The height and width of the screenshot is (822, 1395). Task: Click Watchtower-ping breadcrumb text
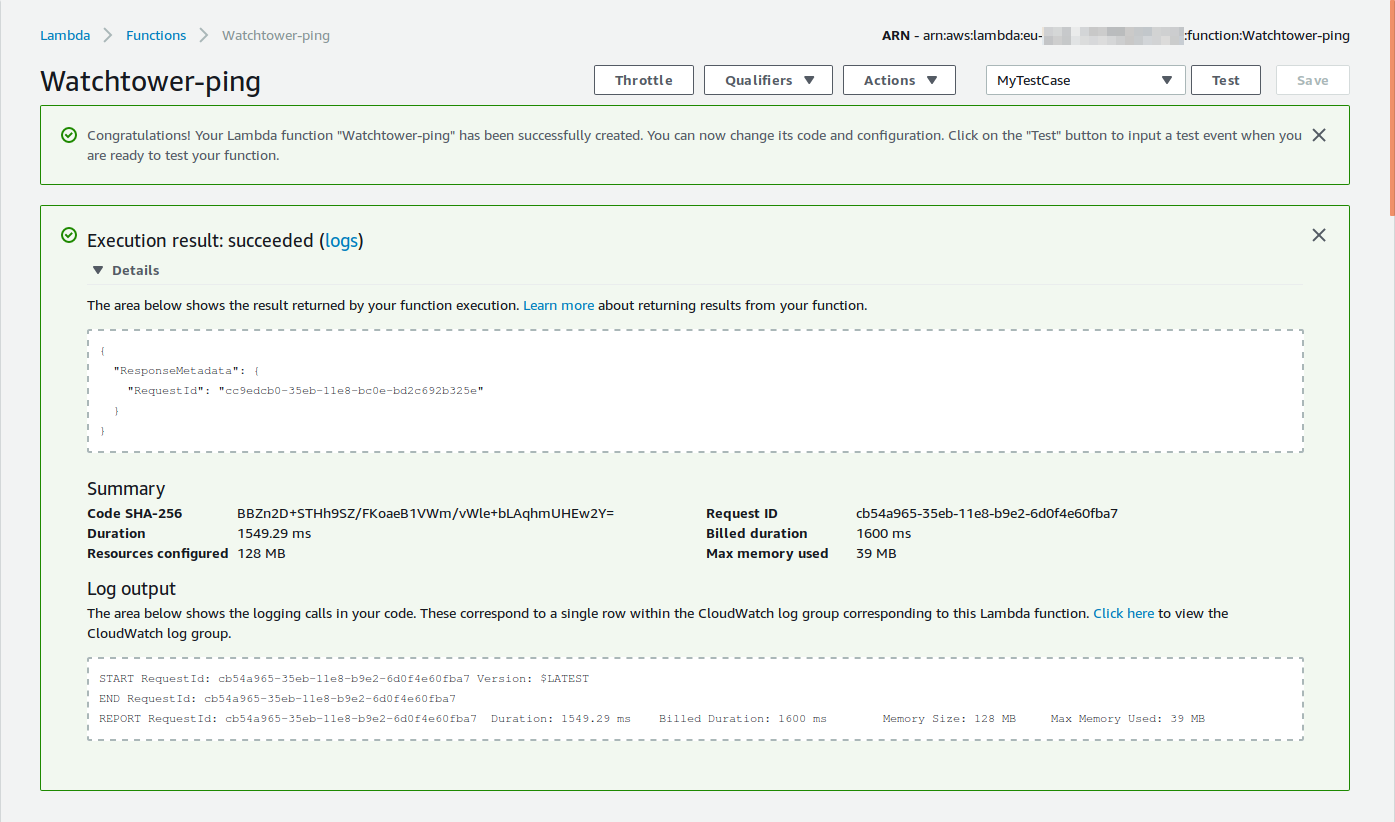276,35
